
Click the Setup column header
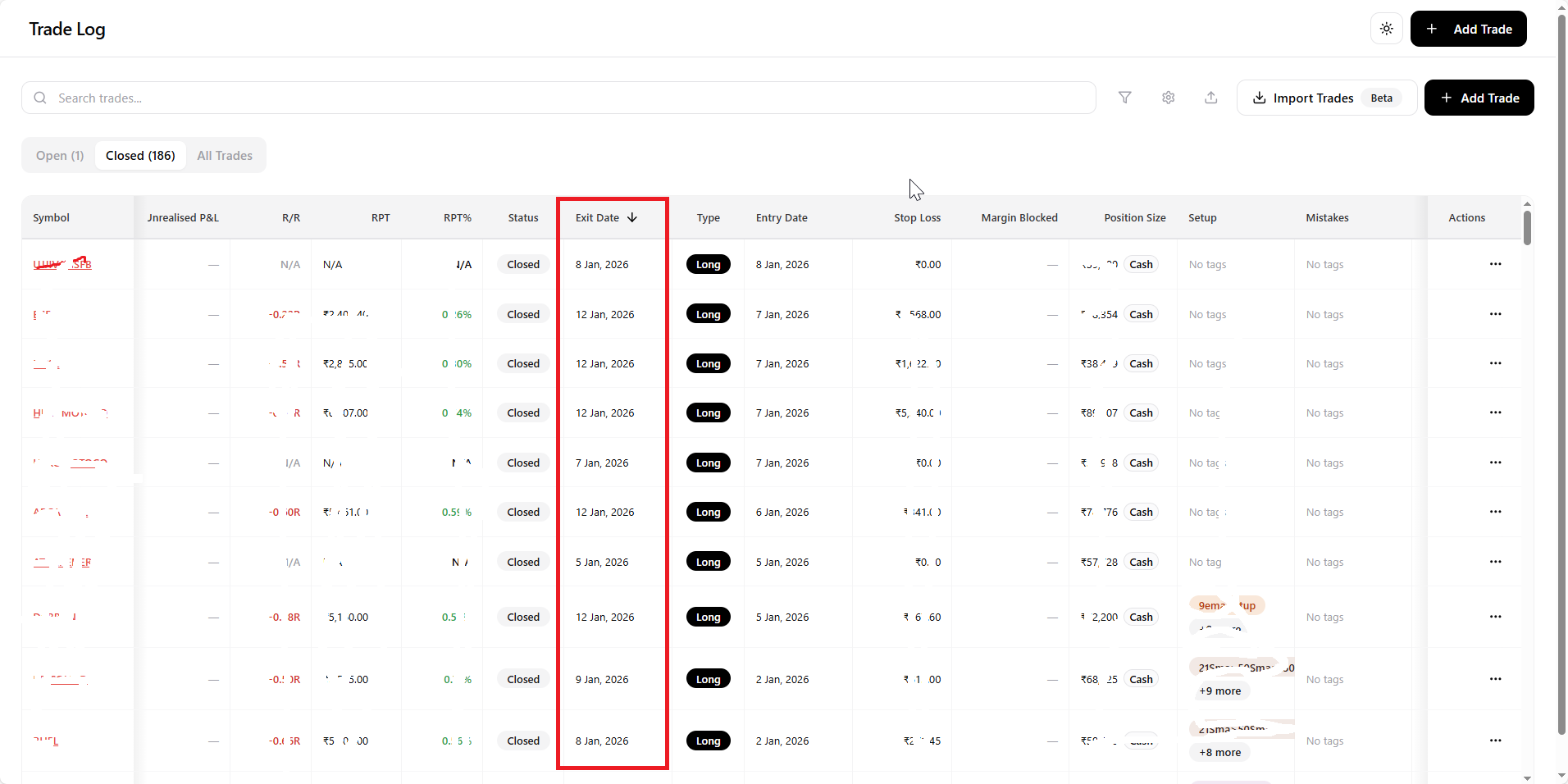(1202, 217)
